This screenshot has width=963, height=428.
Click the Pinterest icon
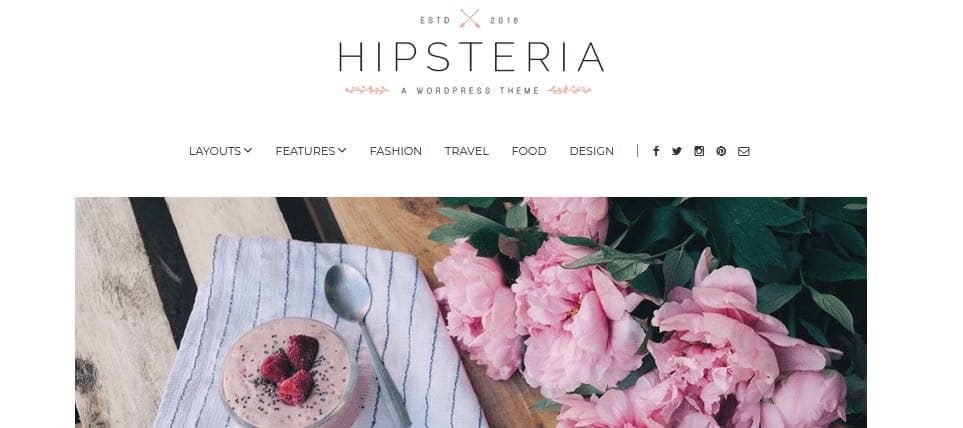(721, 151)
